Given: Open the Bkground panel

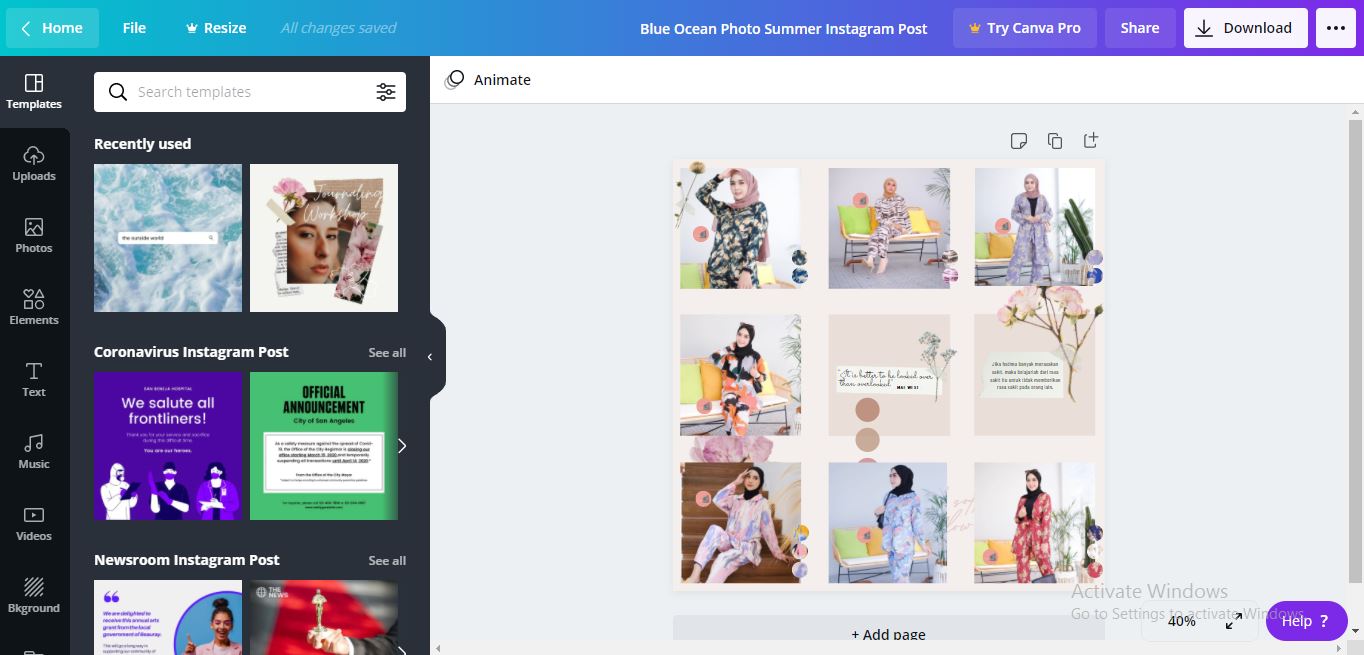Looking at the screenshot, I should tap(34, 594).
